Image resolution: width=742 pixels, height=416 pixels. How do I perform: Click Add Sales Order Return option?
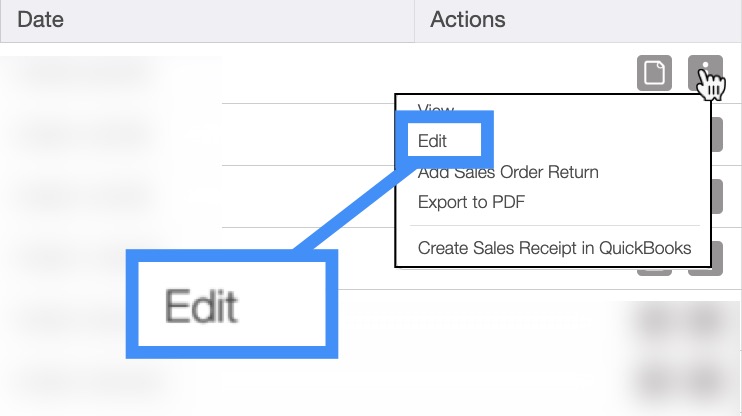click(508, 172)
